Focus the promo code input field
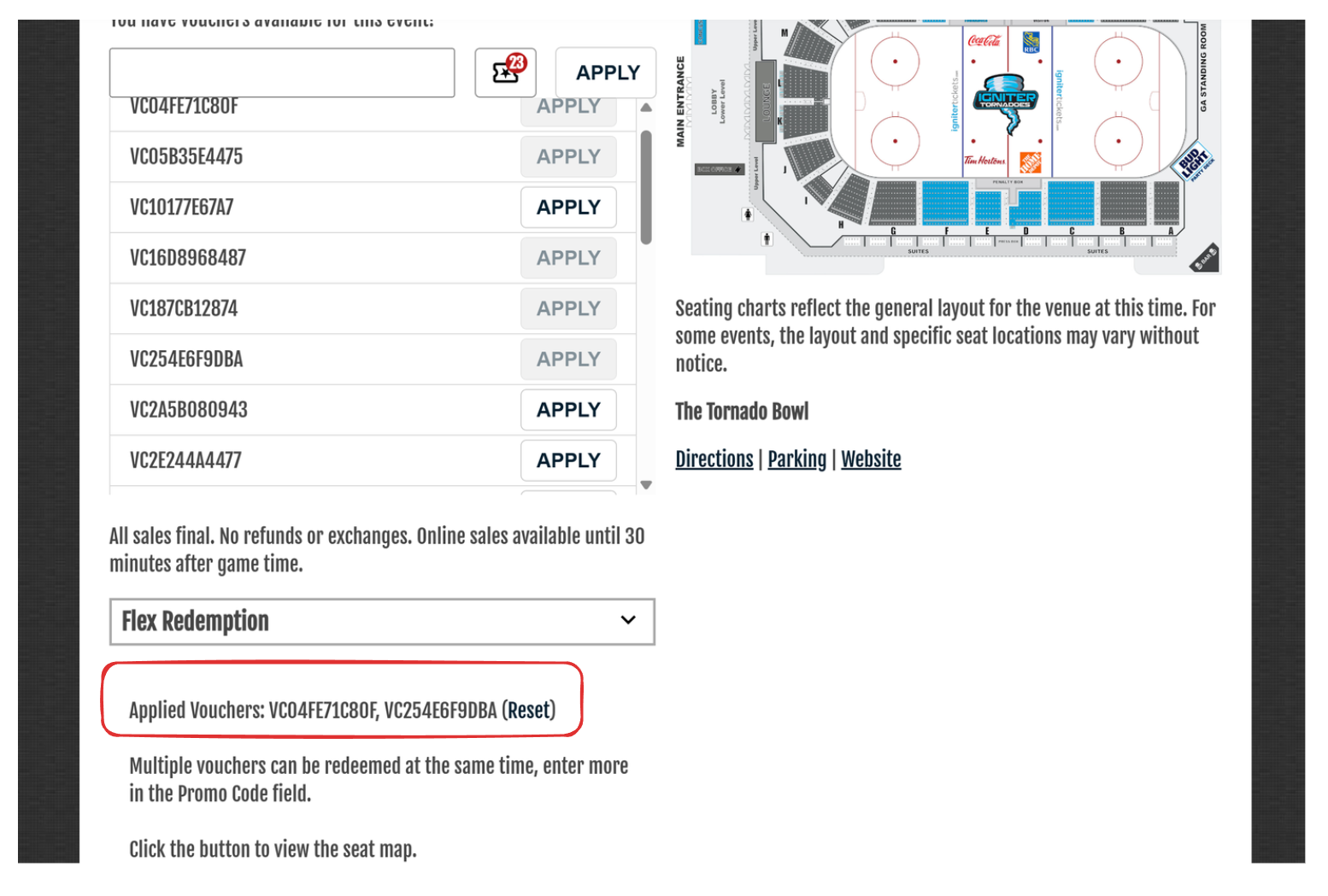The height and width of the screenshot is (896, 1328). tap(282, 73)
